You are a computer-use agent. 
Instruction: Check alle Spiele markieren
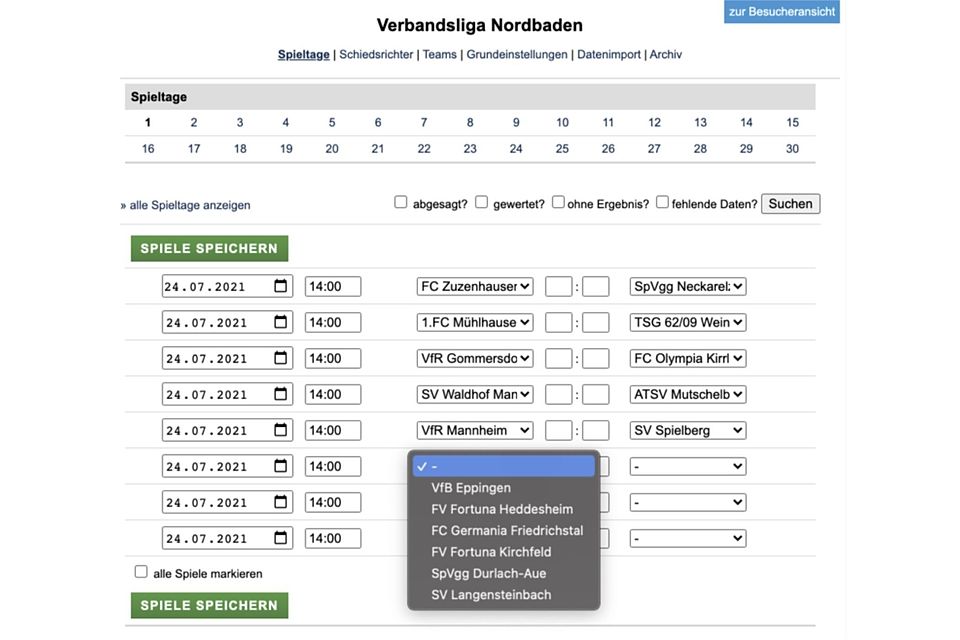141,572
